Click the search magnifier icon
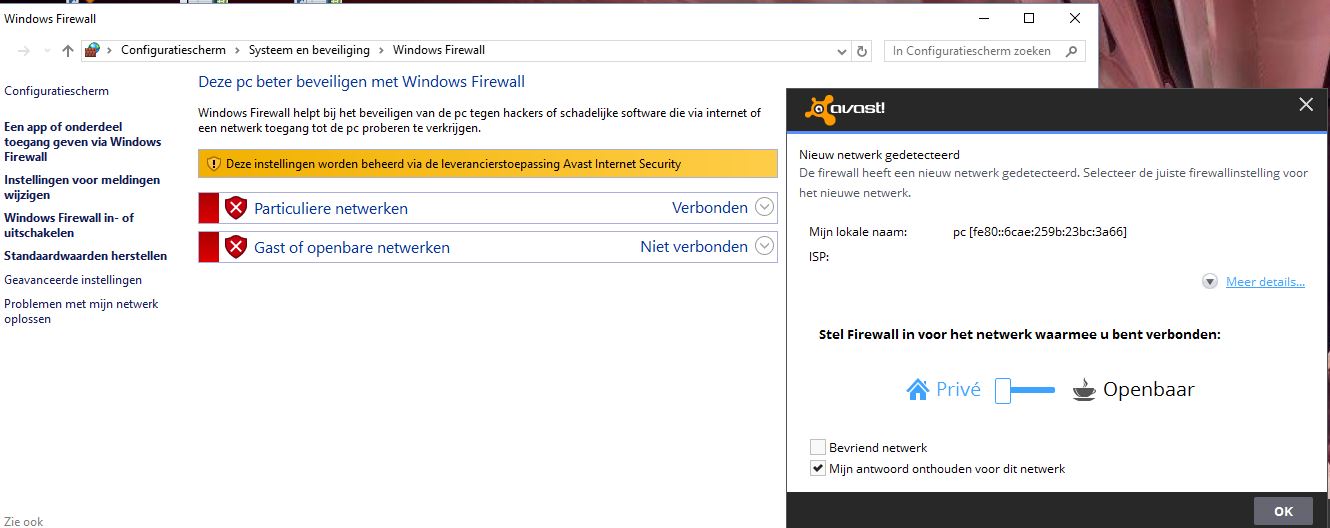This screenshot has width=1330, height=528. (x=1072, y=51)
